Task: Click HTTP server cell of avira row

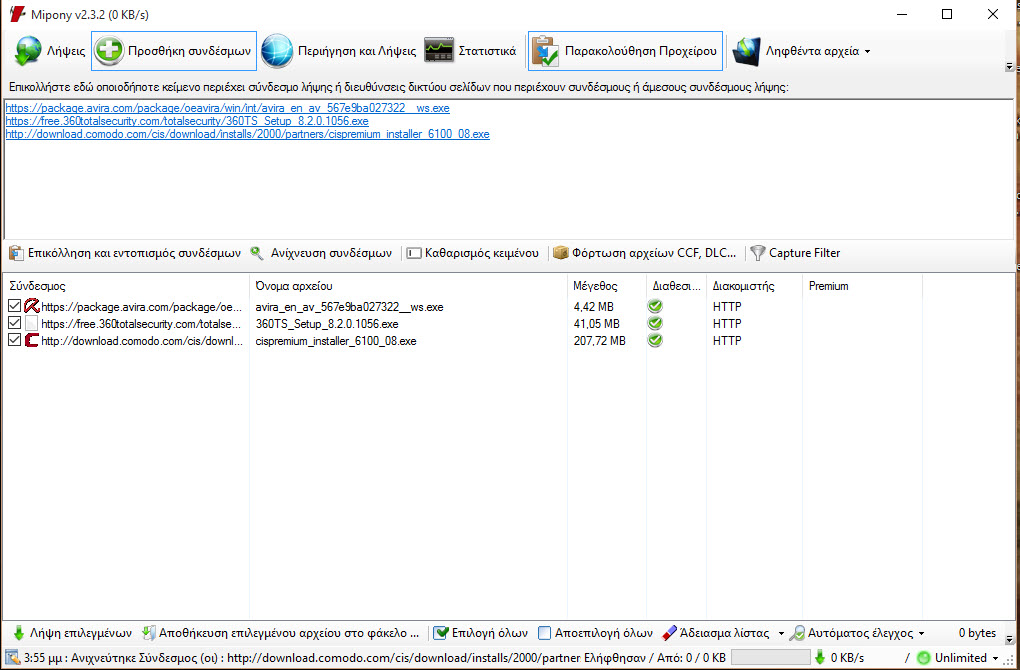Action: pos(727,306)
